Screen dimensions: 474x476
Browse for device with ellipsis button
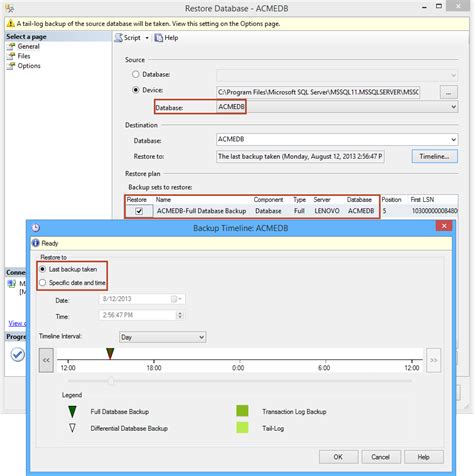click(449, 92)
